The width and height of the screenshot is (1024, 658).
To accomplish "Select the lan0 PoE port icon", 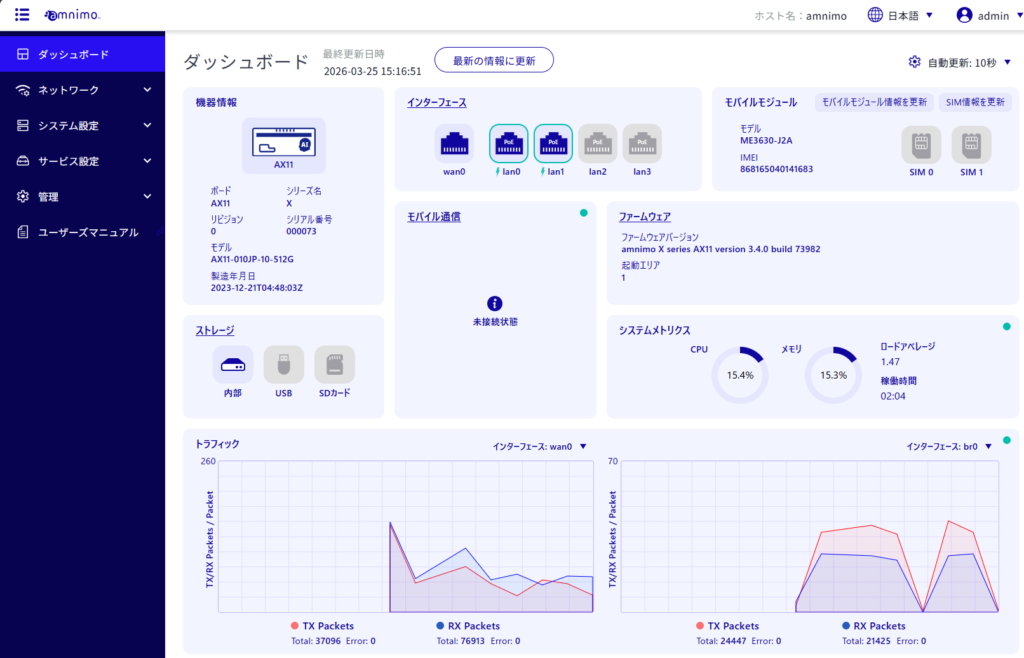I will [x=507, y=144].
